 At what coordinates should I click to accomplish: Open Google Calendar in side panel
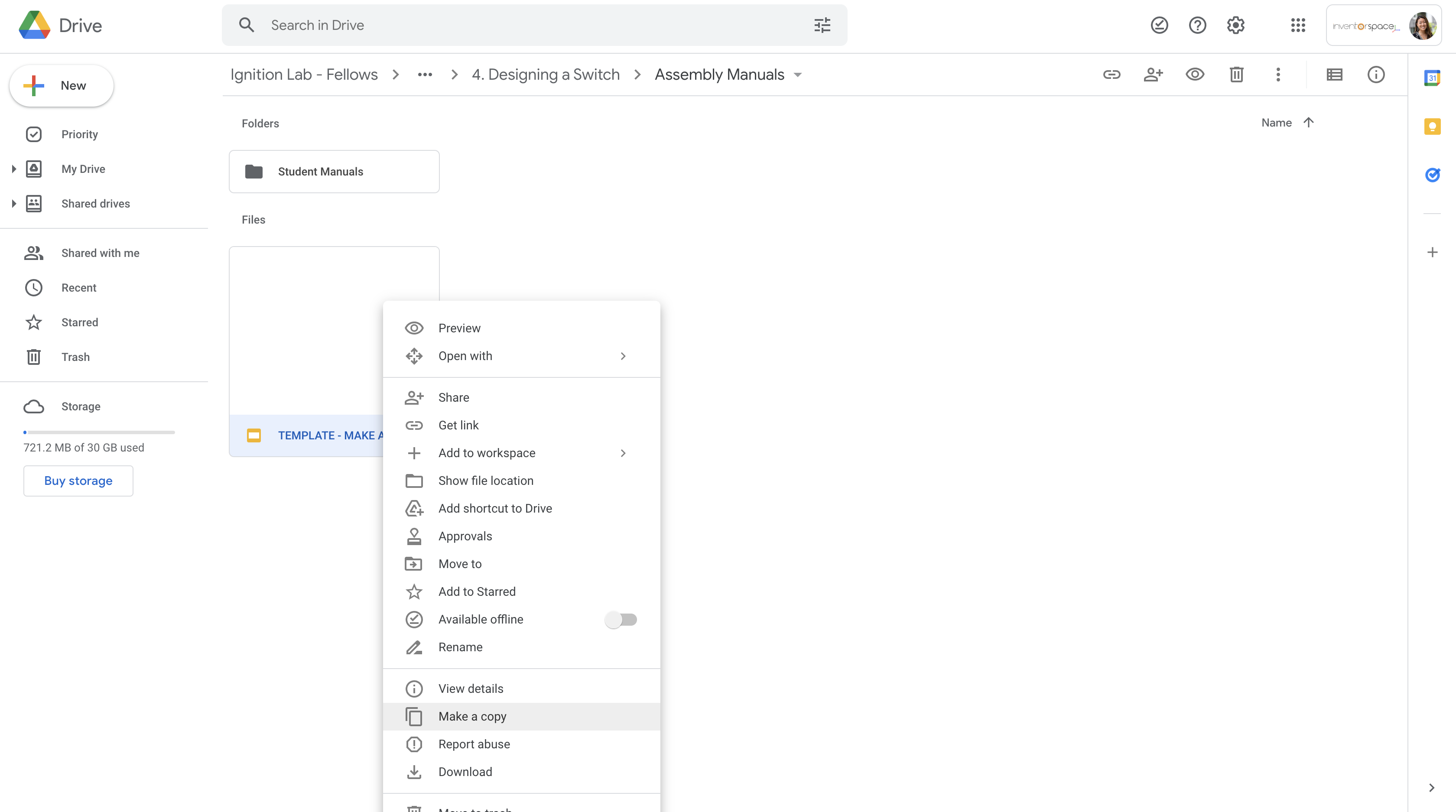[1432, 78]
